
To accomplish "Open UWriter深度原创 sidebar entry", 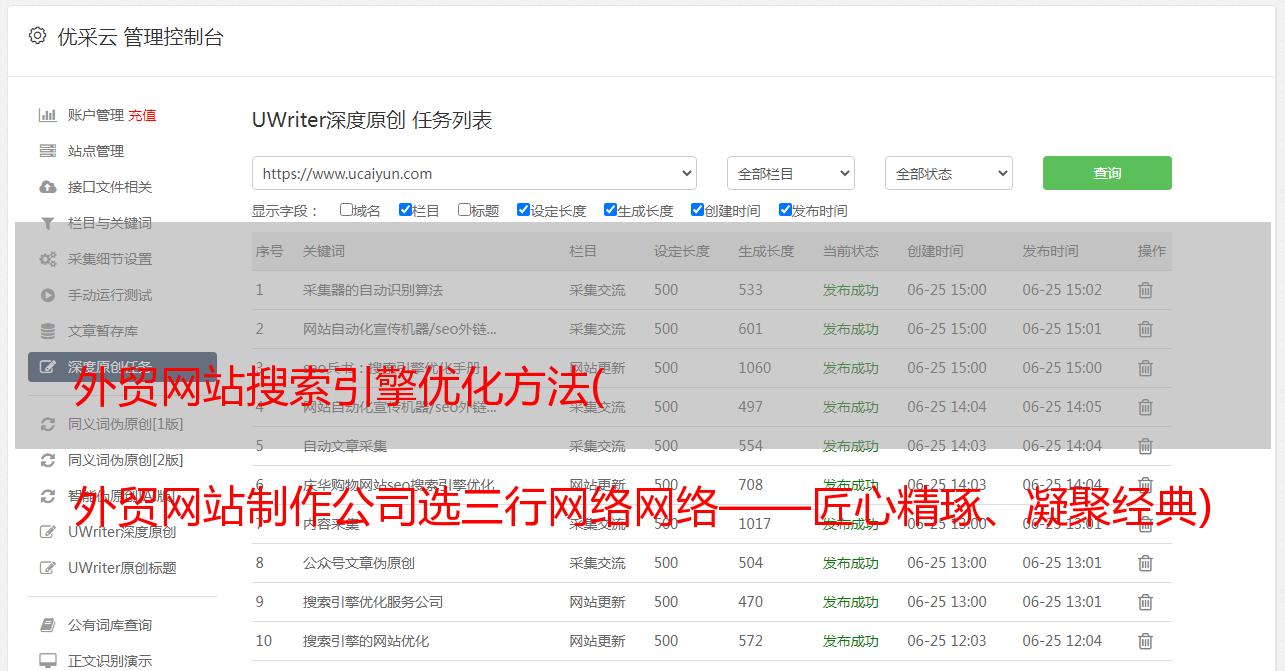I will click(x=122, y=532).
